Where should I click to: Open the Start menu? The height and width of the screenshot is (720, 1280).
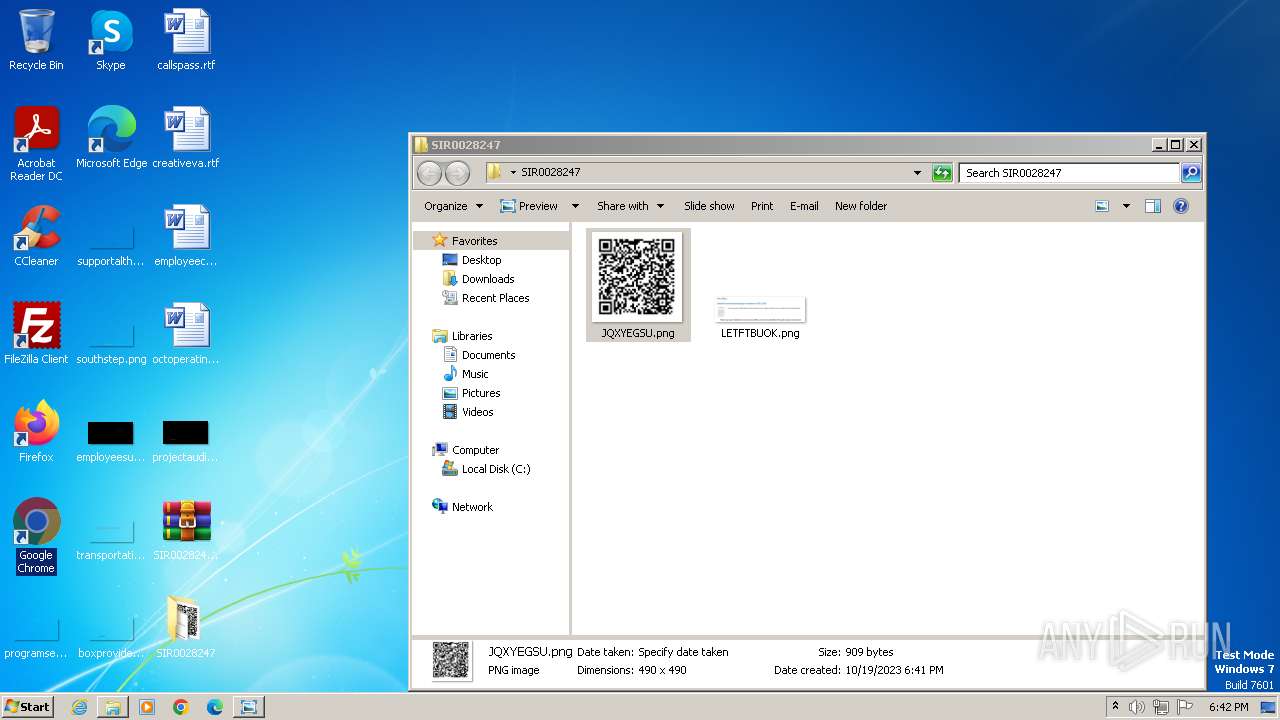27,707
